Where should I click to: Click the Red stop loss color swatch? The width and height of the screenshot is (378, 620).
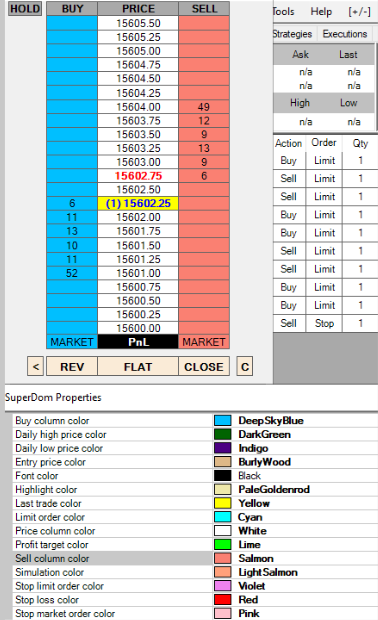click(x=223, y=599)
